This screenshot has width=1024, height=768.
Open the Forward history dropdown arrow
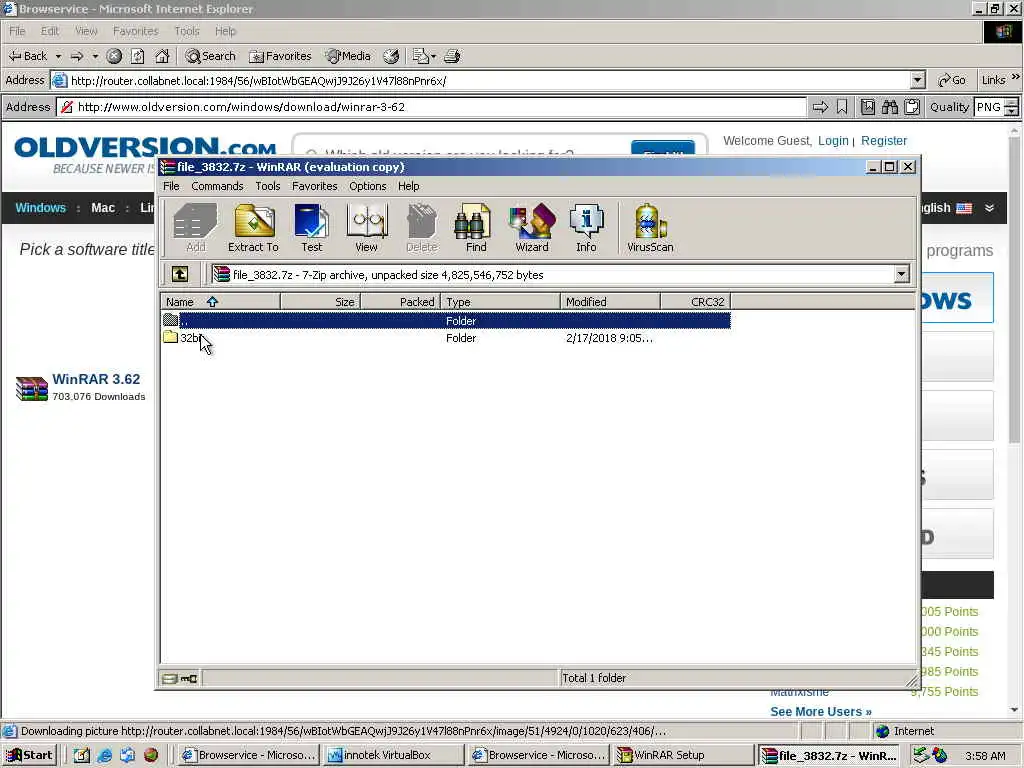(x=95, y=56)
